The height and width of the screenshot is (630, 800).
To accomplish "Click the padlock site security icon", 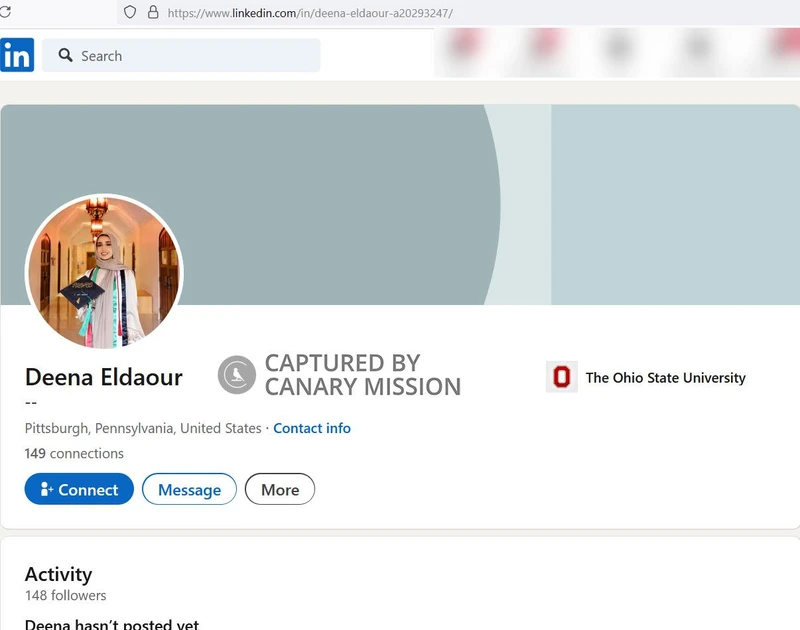I will pos(152,13).
